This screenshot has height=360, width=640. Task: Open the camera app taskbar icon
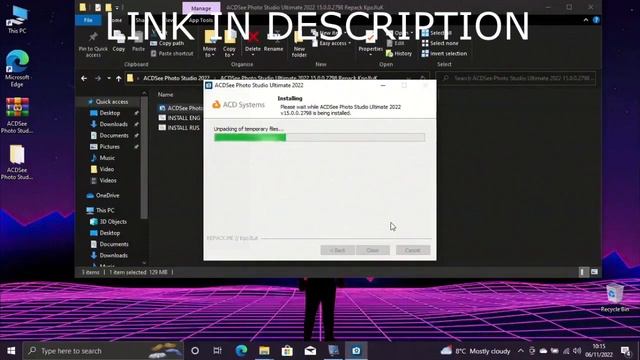point(356,351)
